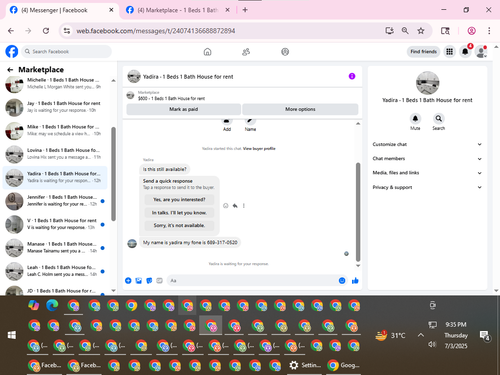The height and width of the screenshot is (375, 500).
Task: Click the Search Facebook field
Action: [x=67, y=52]
